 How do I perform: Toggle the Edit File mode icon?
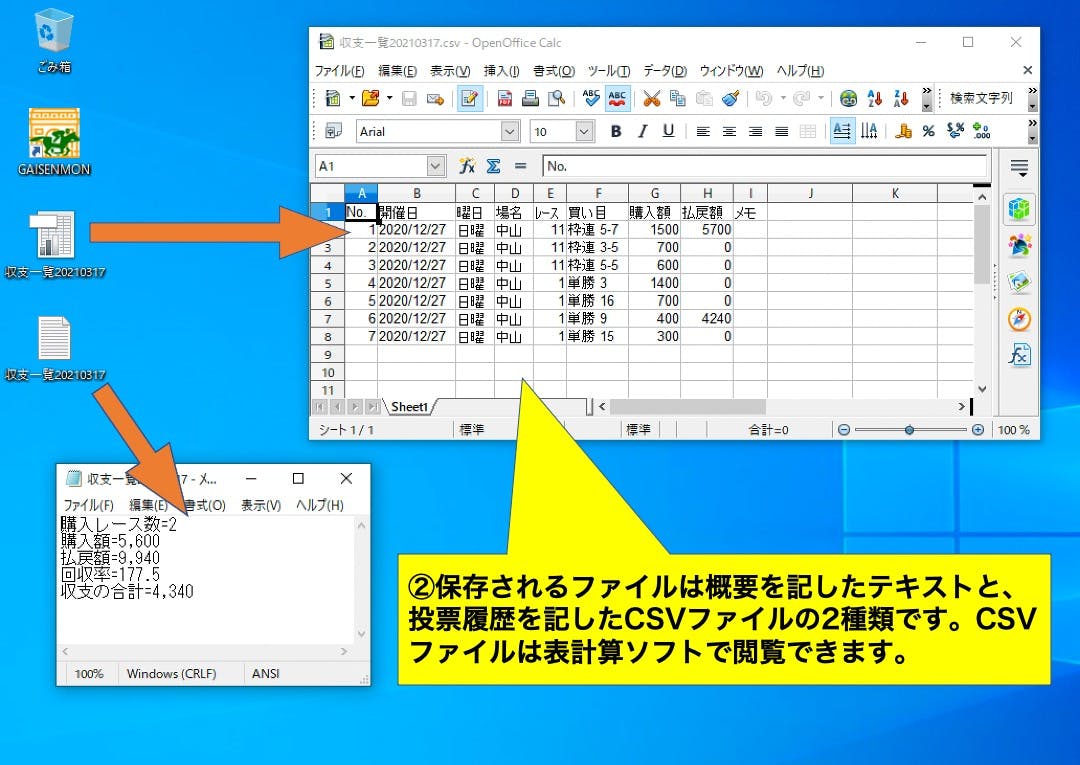(x=470, y=98)
